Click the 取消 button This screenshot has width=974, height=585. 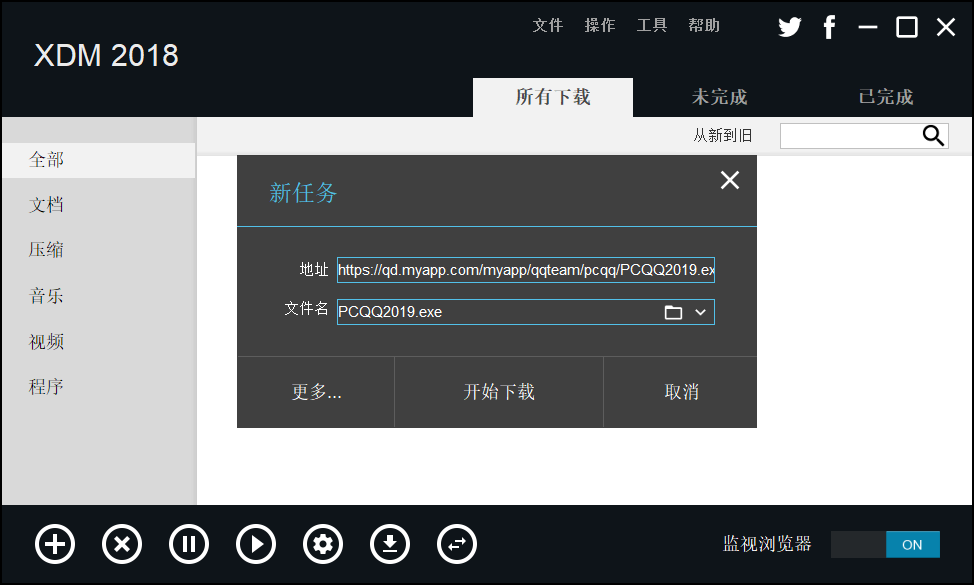coord(681,392)
